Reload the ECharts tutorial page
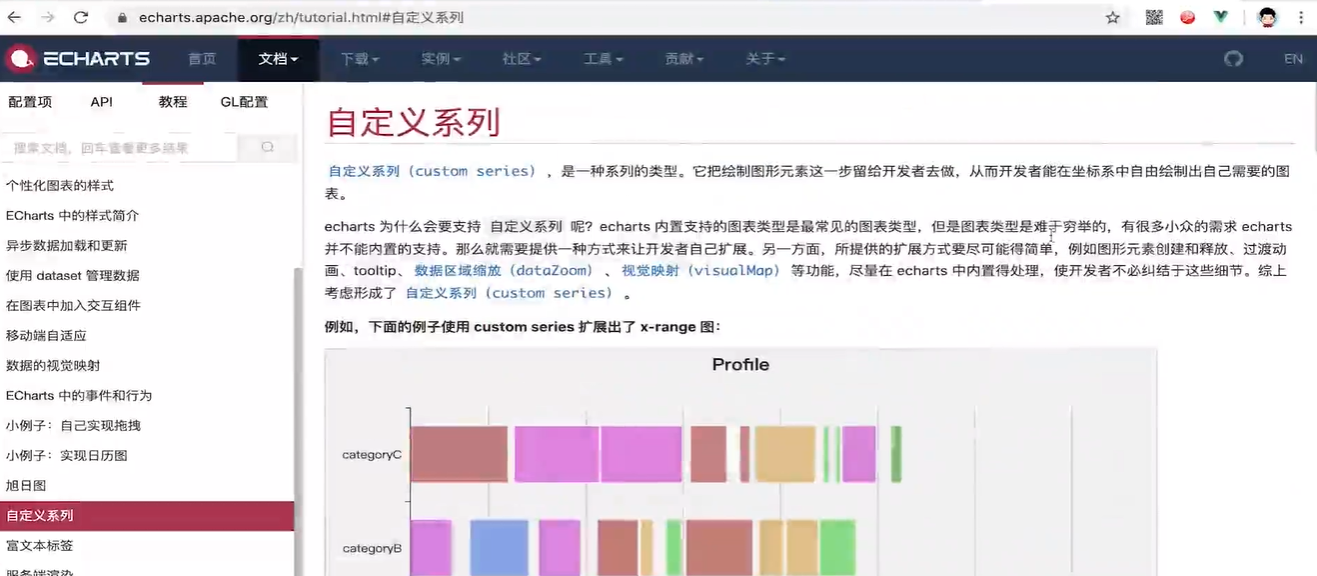This screenshot has height=576, width=1317. pos(81,17)
